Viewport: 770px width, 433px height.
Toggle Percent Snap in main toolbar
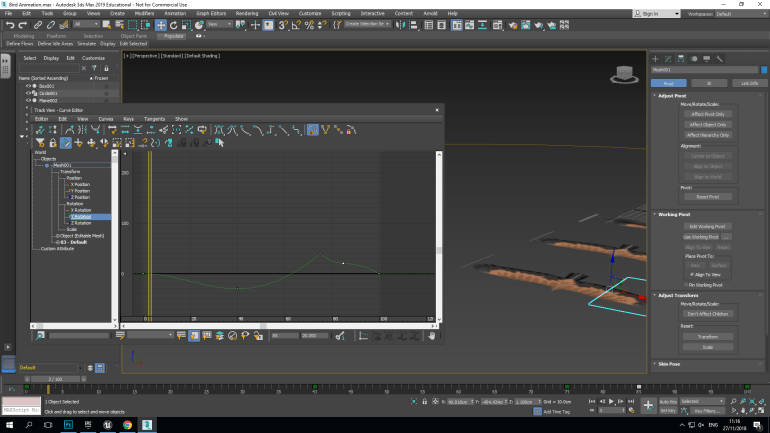click(x=309, y=25)
